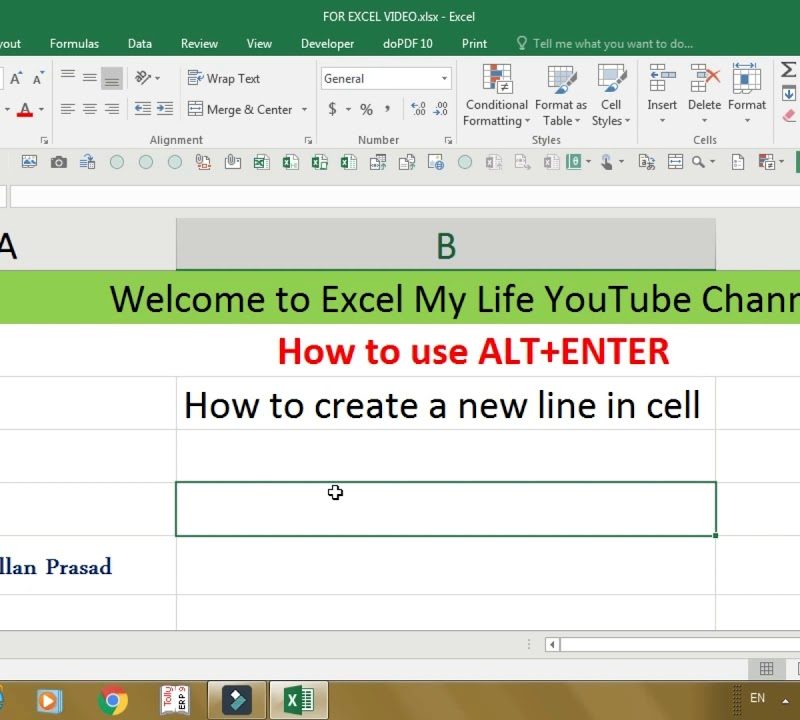The height and width of the screenshot is (720, 800).
Task: Switch to the Data tab
Action: coord(140,44)
